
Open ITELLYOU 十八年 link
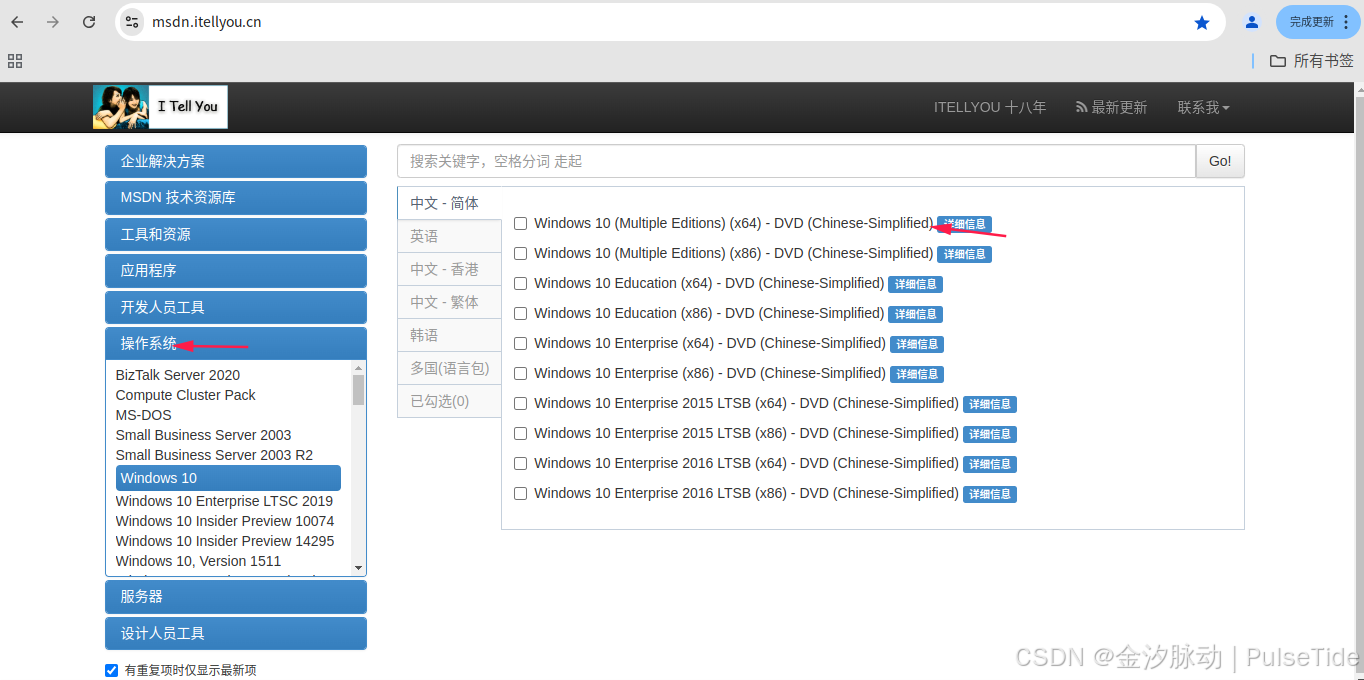pyautogui.click(x=990, y=107)
